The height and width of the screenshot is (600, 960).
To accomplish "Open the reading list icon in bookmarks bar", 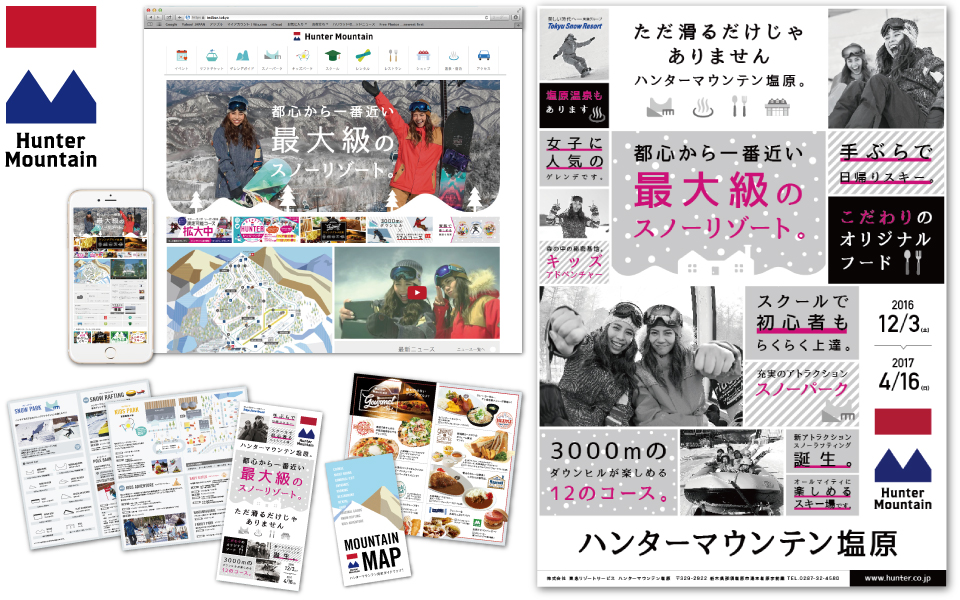I will [150, 24].
